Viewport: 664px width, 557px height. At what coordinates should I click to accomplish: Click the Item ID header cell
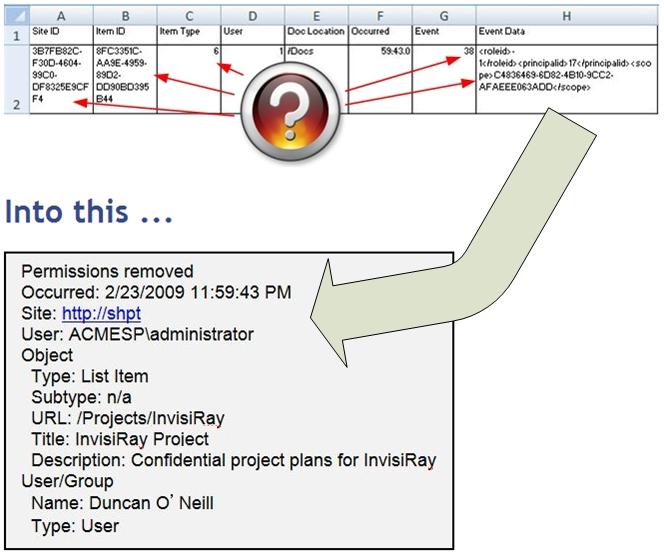(125, 33)
